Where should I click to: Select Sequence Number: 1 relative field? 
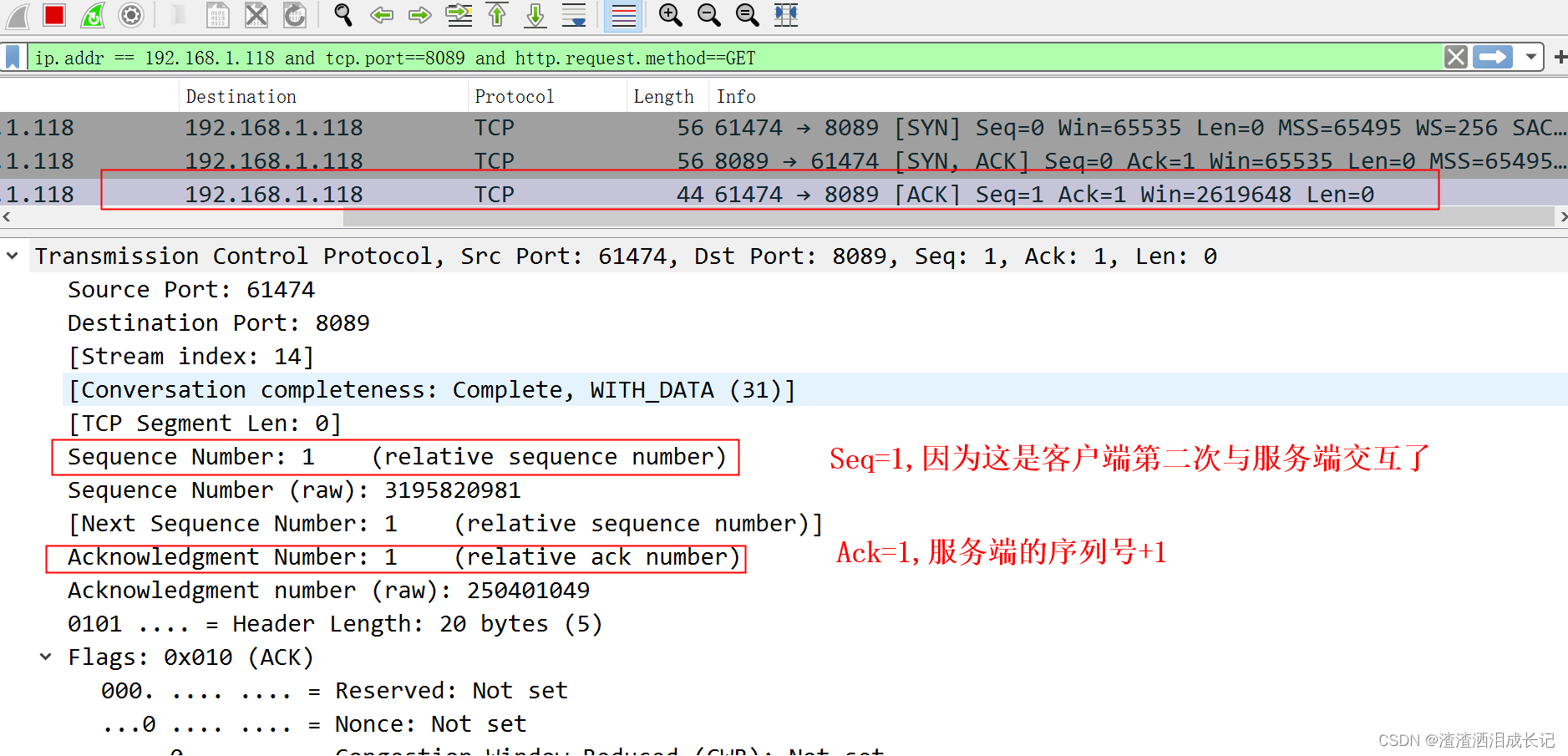pyautogui.click(x=397, y=457)
